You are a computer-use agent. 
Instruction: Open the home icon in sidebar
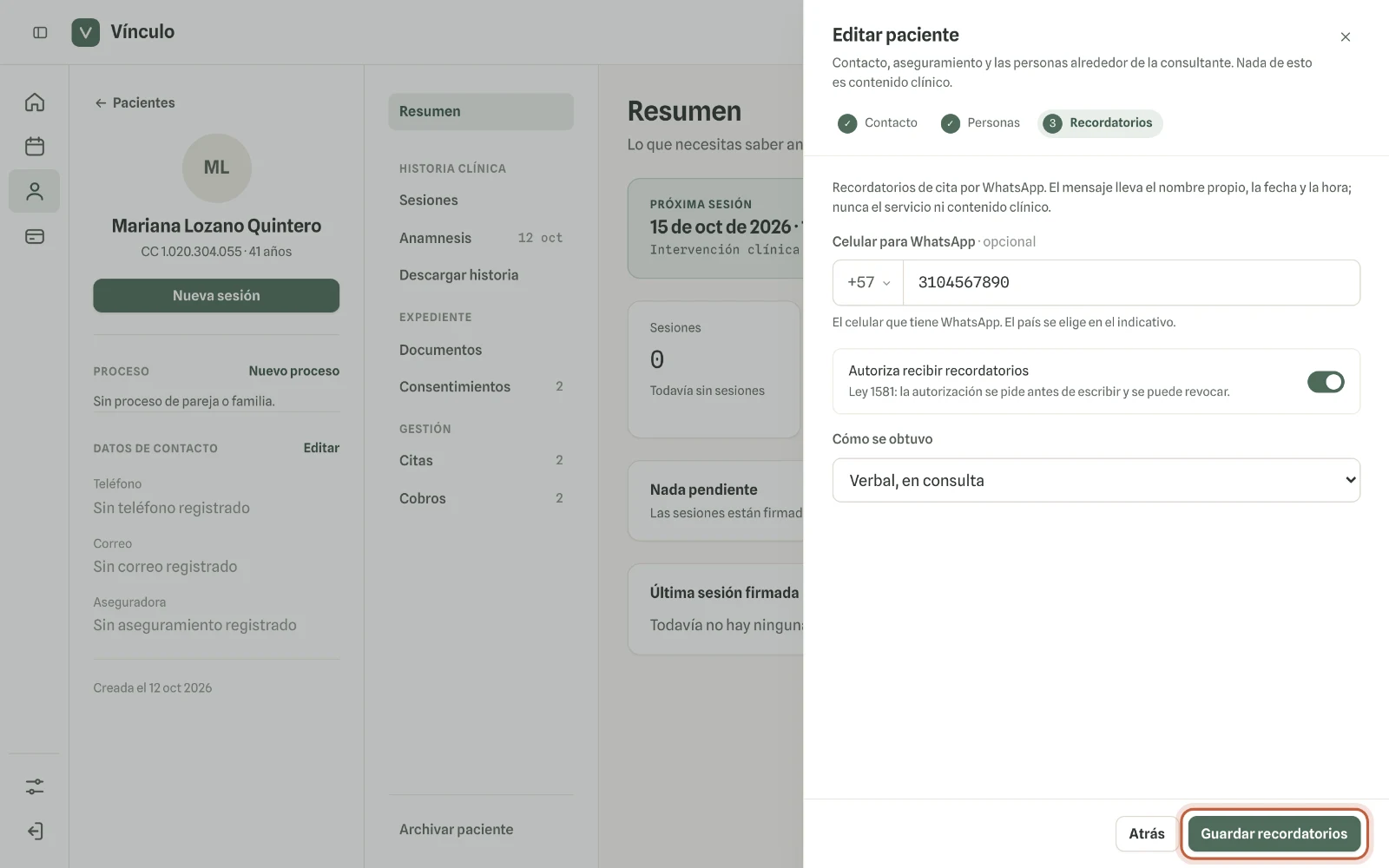point(35,102)
